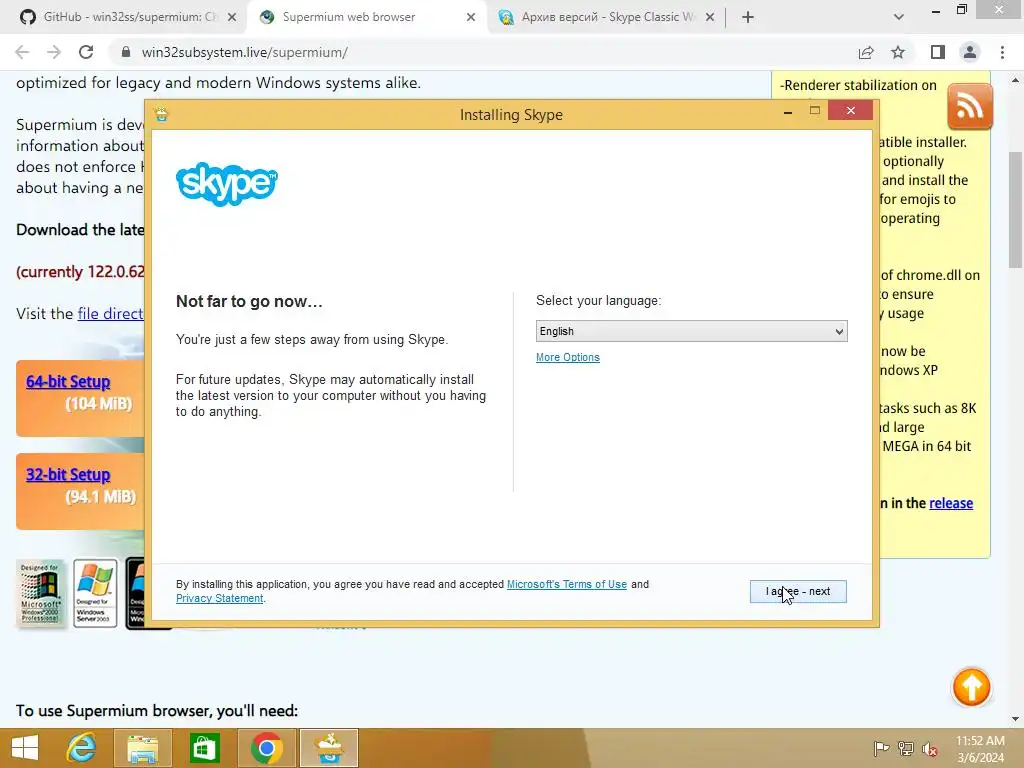Image resolution: width=1024 pixels, height=768 pixels.
Task: Share this page icon in address bar
Action: pos(866,52)
